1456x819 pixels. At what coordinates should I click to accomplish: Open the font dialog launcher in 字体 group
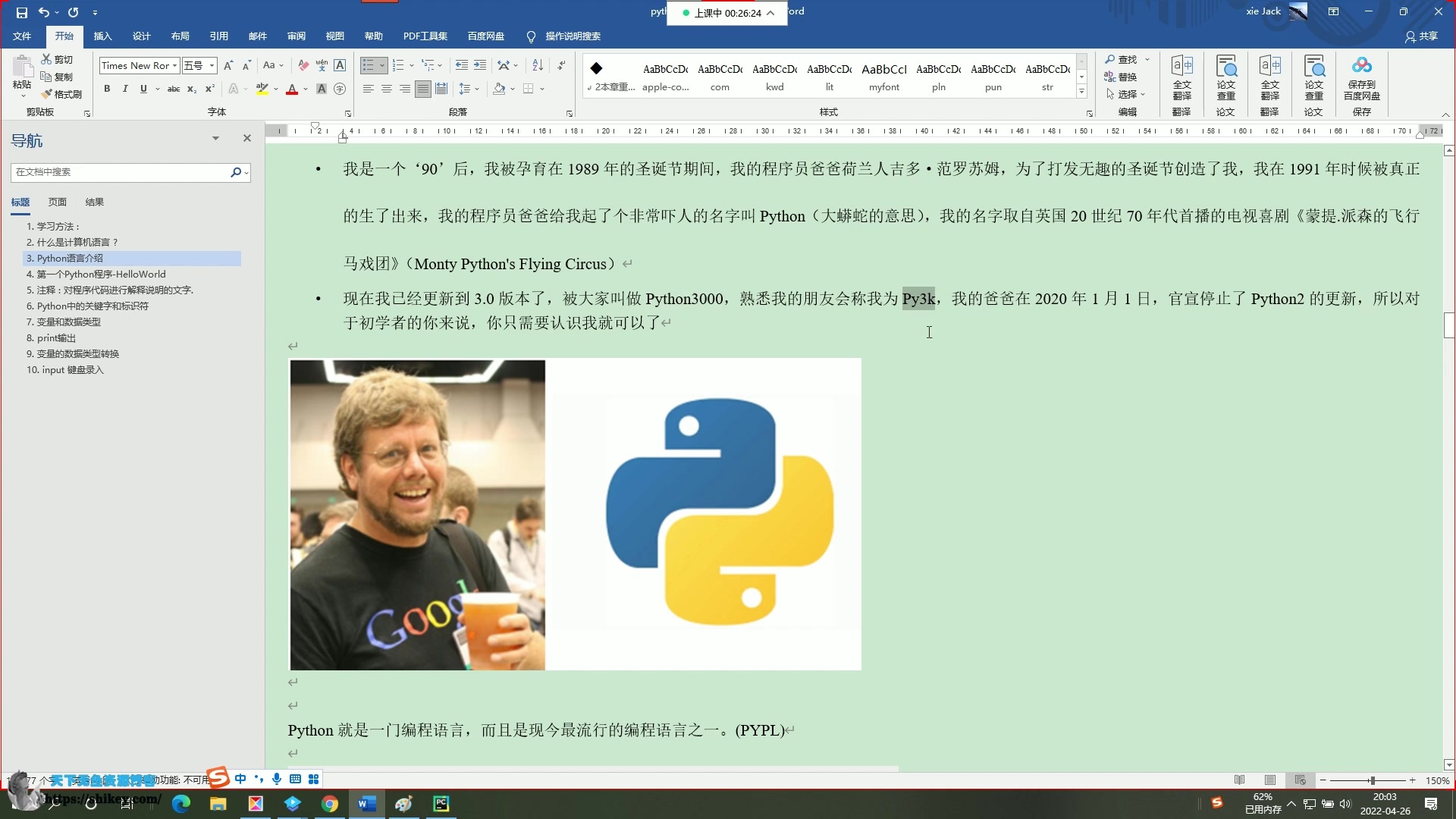[348, 113]
